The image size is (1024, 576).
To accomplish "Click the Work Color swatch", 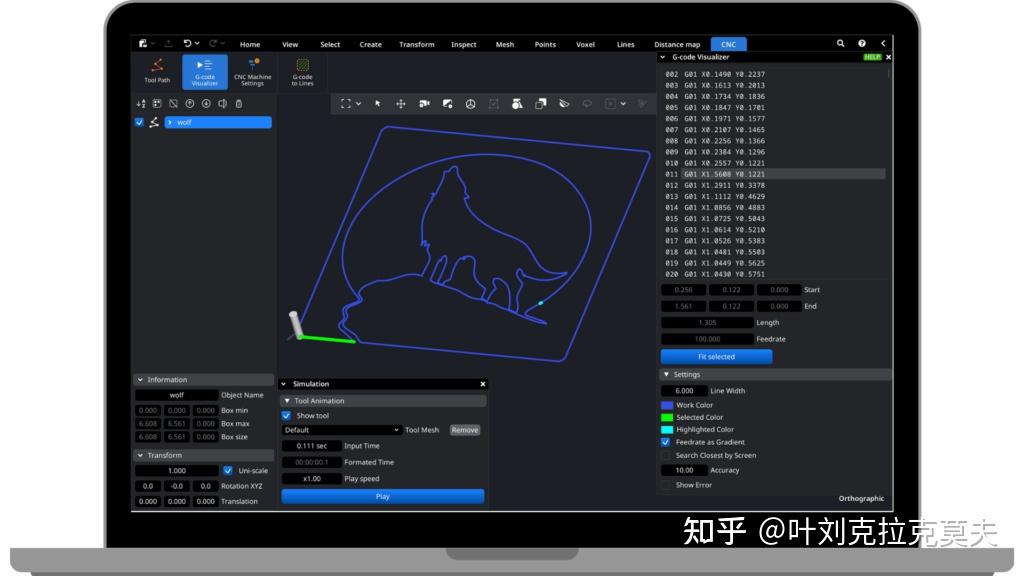I will pos(667,405).
